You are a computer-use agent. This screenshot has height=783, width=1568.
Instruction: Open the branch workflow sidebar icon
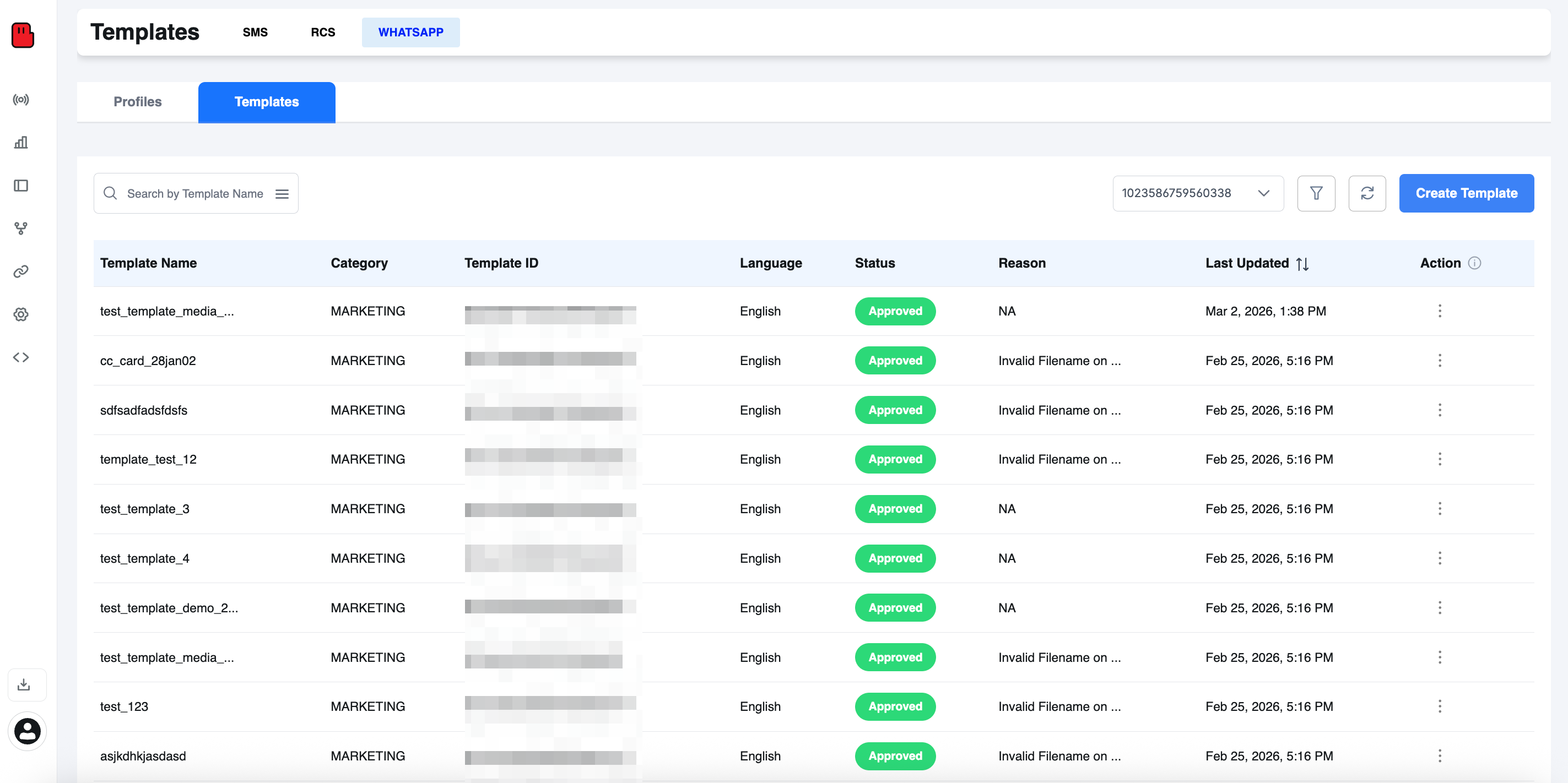click(21, 228)
